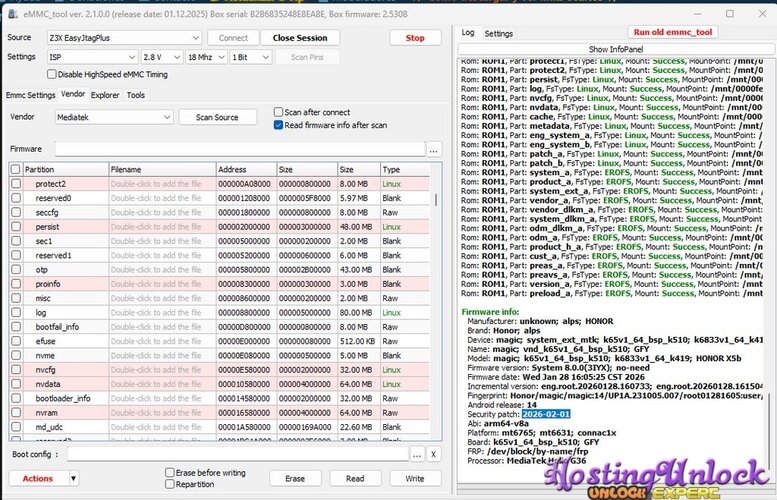Switch to Tools tab
This screenshot has height=500, width=777.
click(136, 95)
